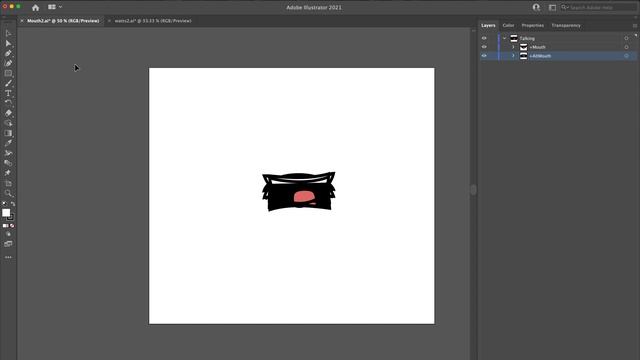Select the Puppet Warp pin tool

(x=8, y=173)
